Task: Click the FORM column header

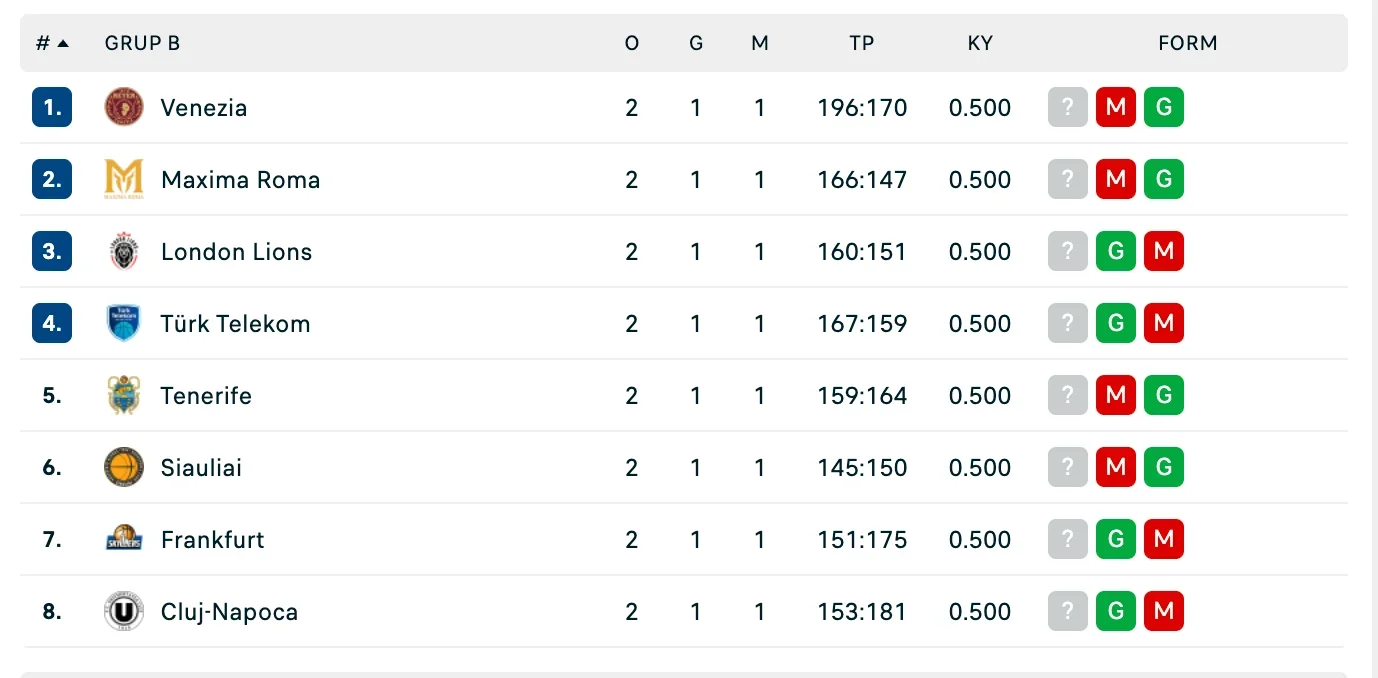Action: pyautogui.click(x=1188, y=43)
